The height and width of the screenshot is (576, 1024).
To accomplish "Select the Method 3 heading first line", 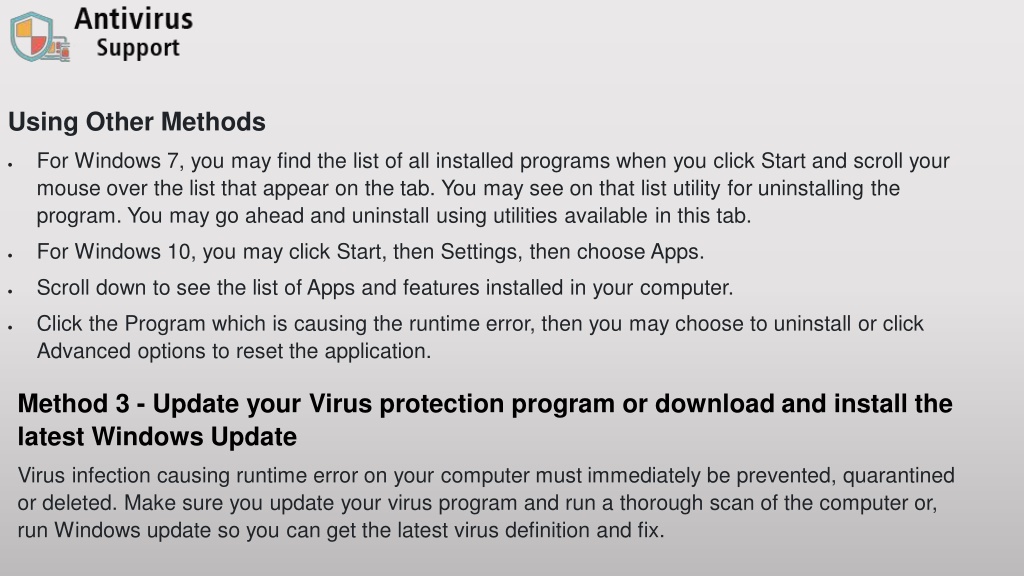I will (485, 404).
